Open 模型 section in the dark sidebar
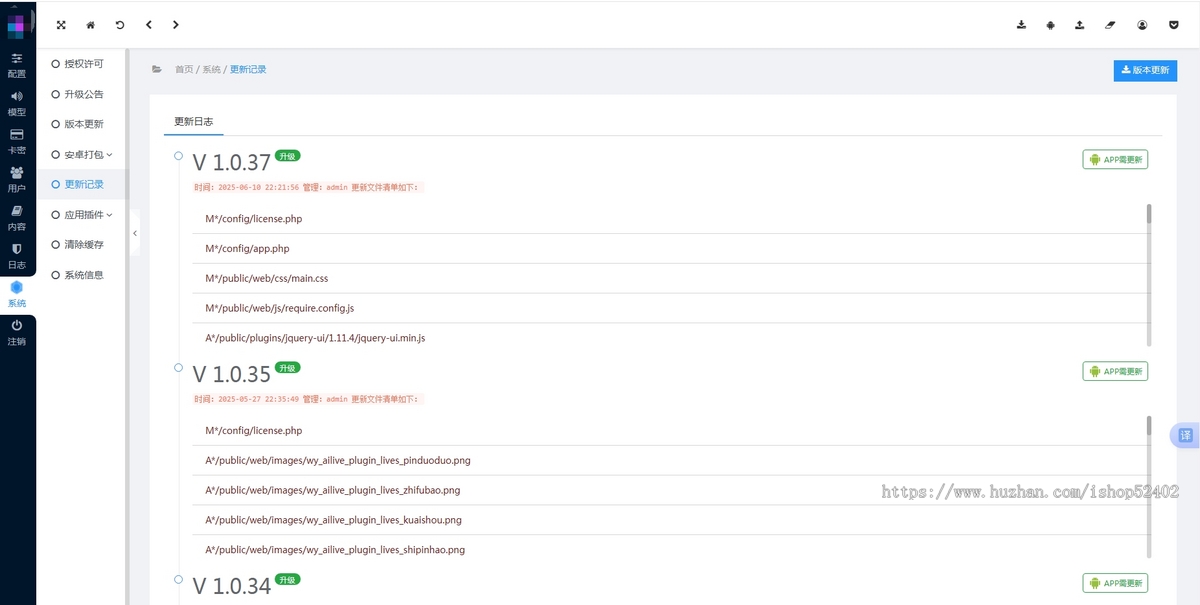This screenshot has width=1200, height=605. [17, 103]
